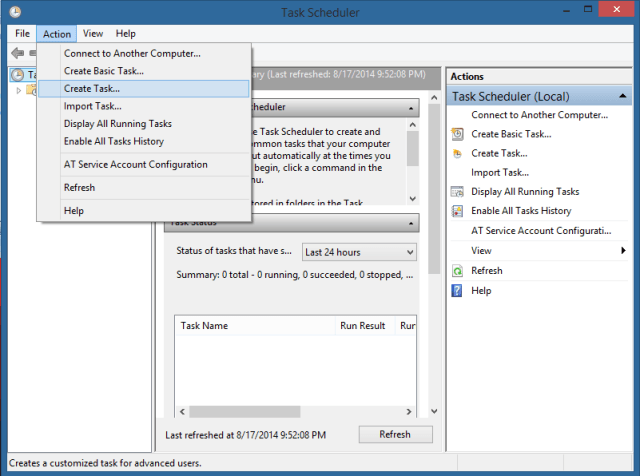Choose Display All Running Tasks in Action menu

144,124
